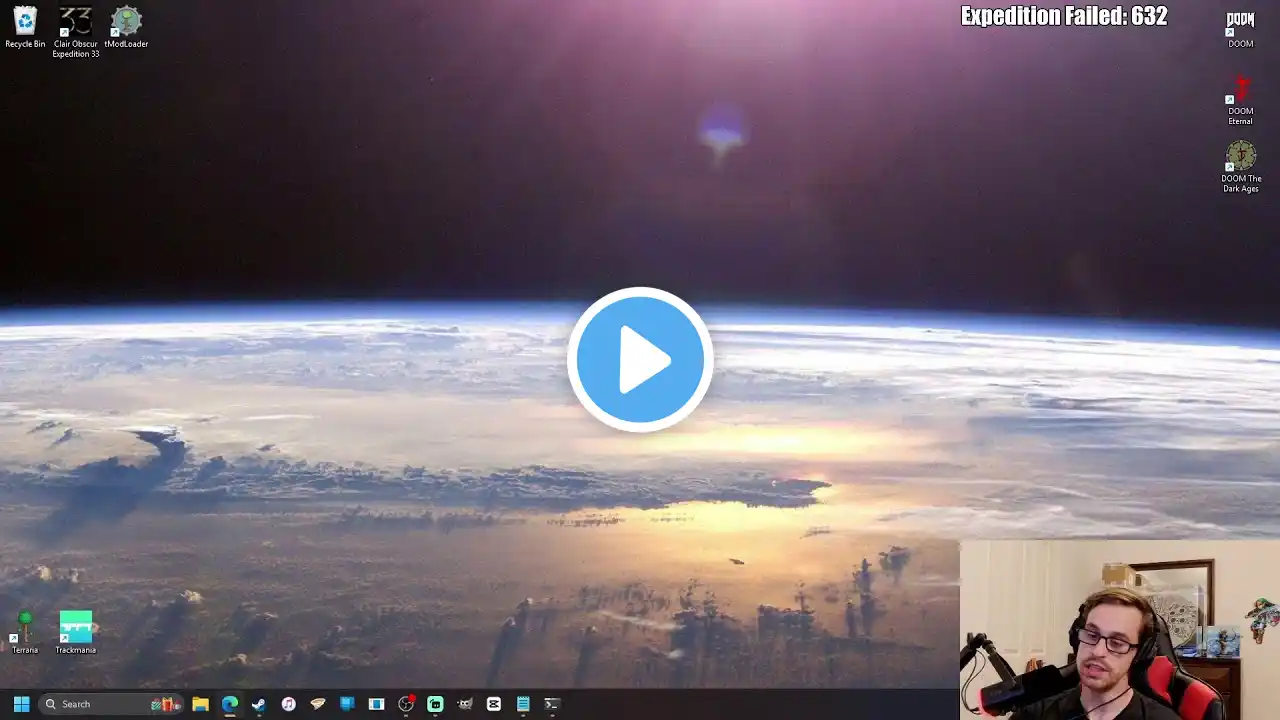Select the tModLoader desktop shortcut

point(126,27)
